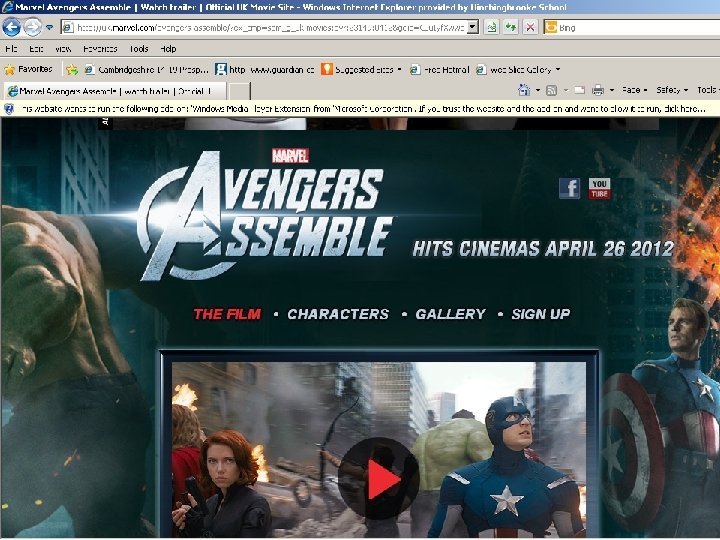This screenshot has width=720, height=540.
Task: Click the Home icon in command bar
Action: click(x=524, y=90)
